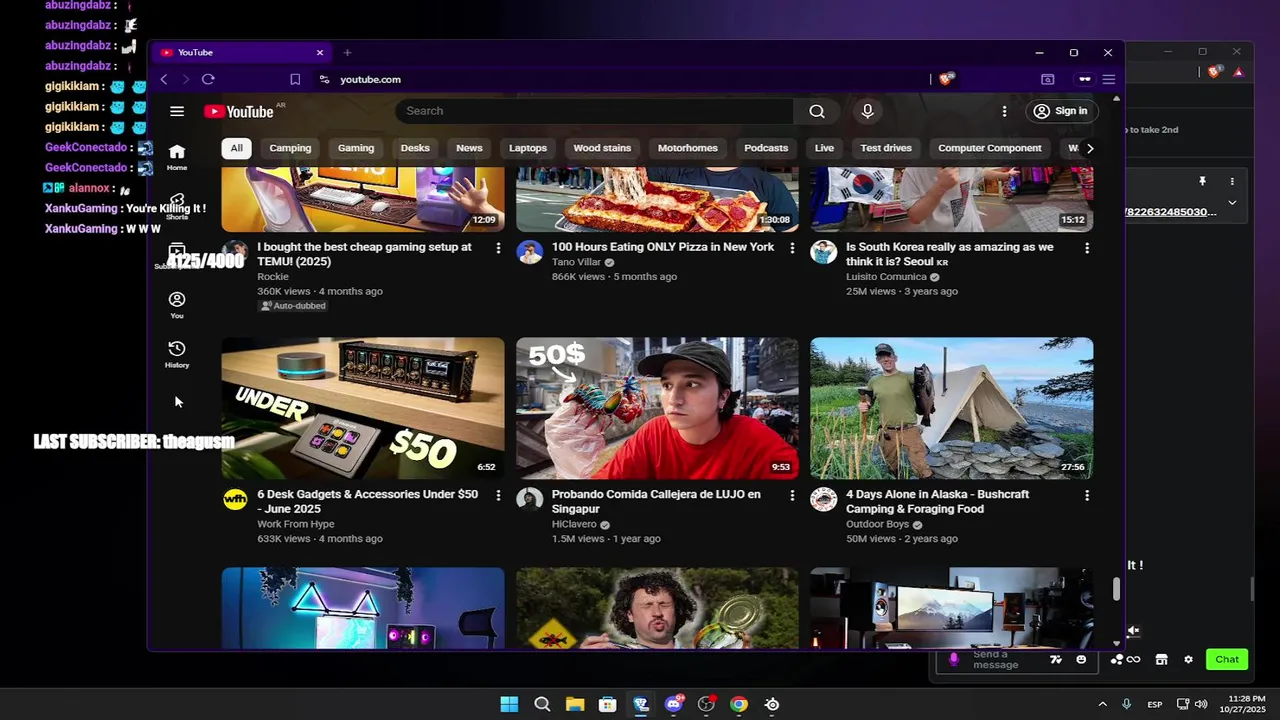The image size is (1280, 720).
Task: Click the shop icon in chat toolbar
Action: click(1161, 659)
